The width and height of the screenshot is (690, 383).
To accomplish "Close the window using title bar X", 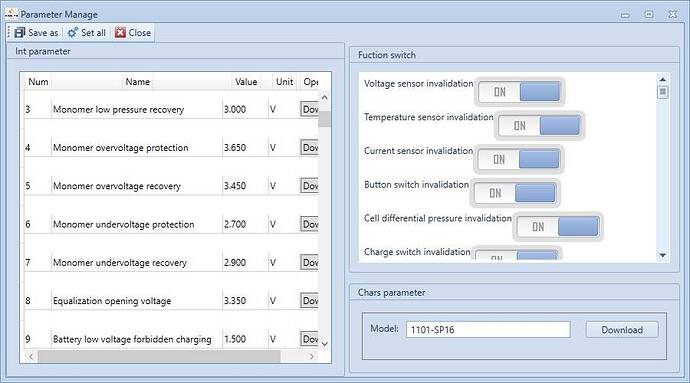I will tap(672, 15).
